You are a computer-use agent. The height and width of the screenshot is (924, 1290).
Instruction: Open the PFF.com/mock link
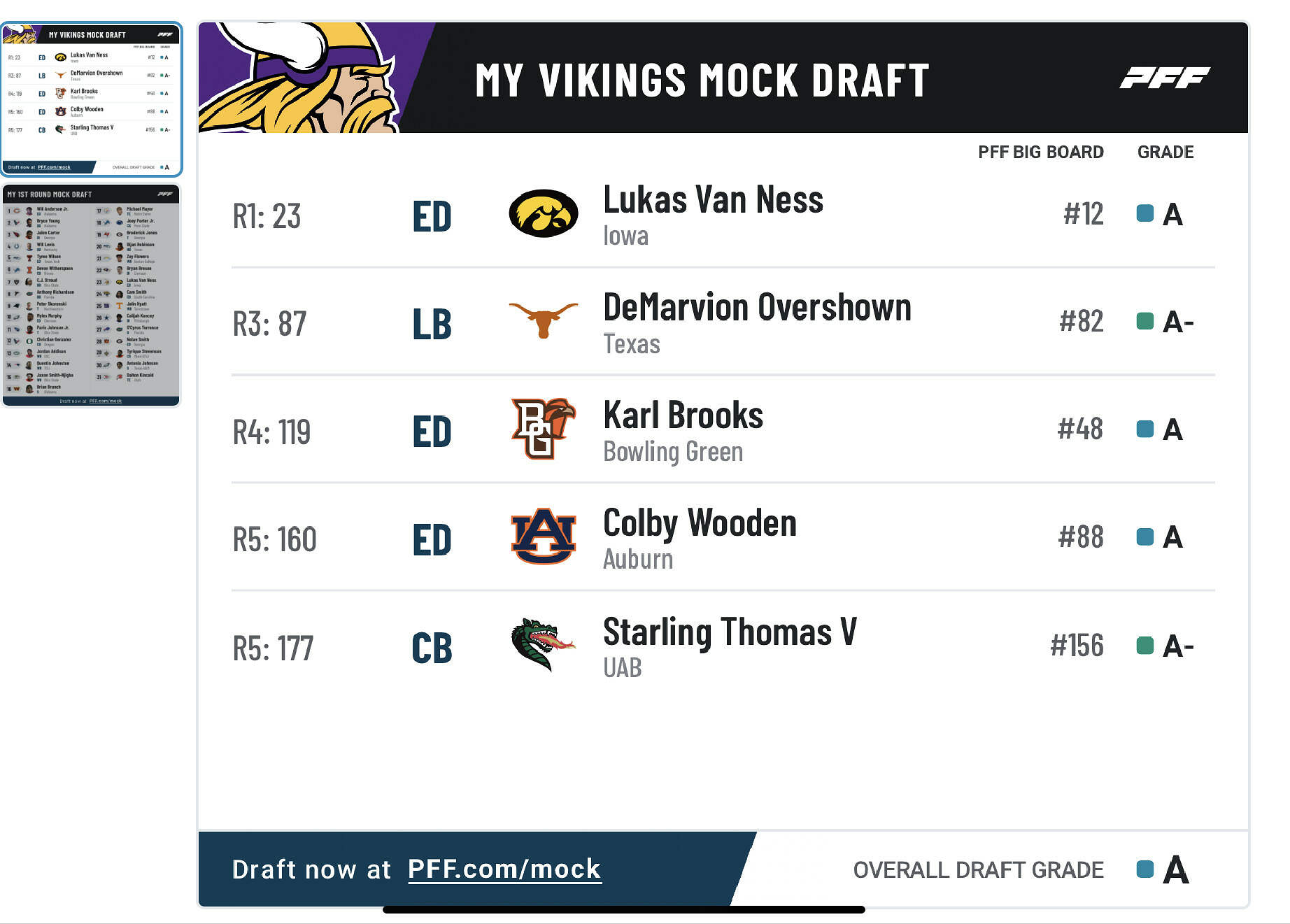pyautogui.click(x=504, y=869)
